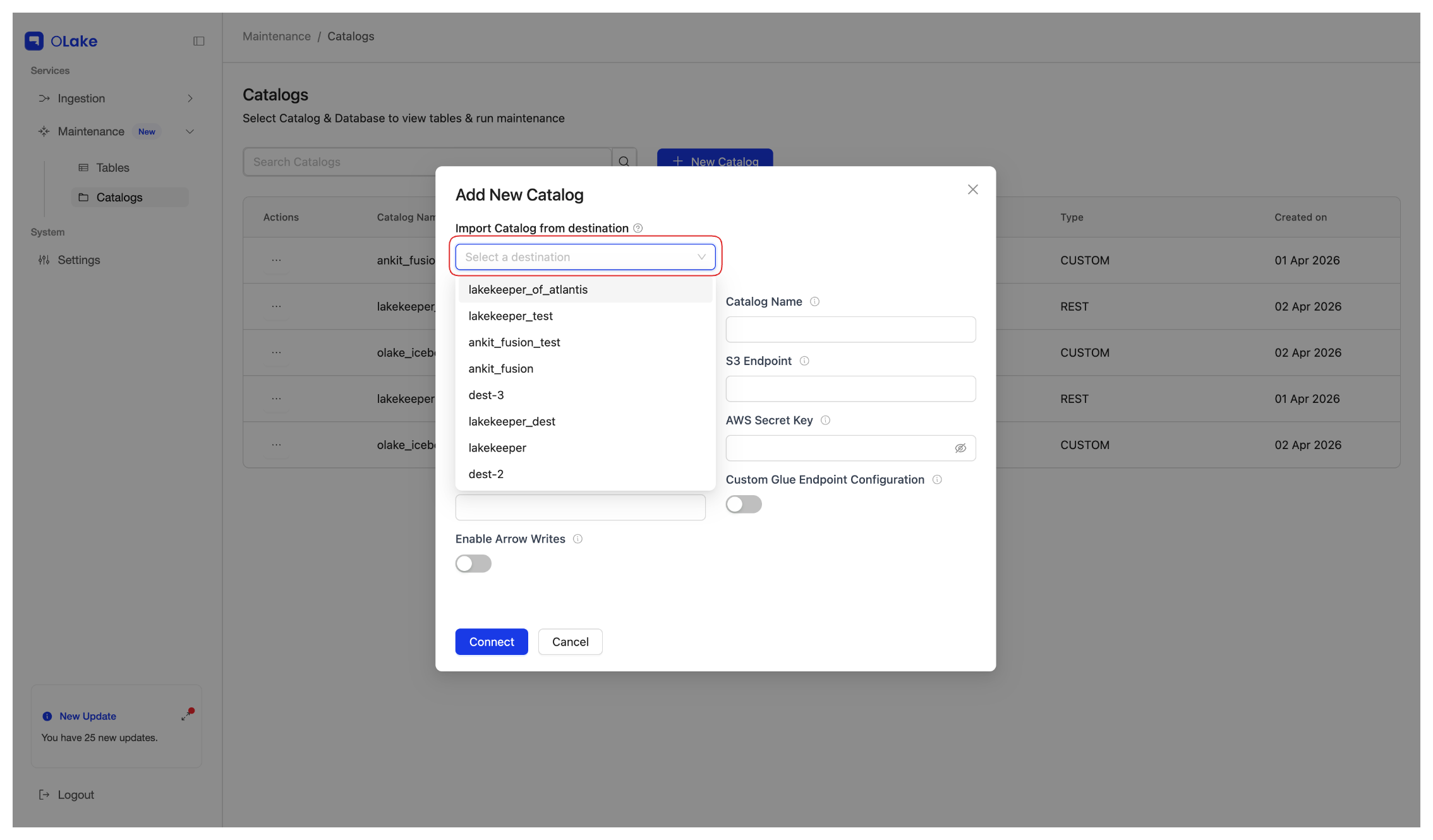Expand the Ingestion section chevron
The image size is (1433, 840).
pyautogui.click(x=190, y=98)
